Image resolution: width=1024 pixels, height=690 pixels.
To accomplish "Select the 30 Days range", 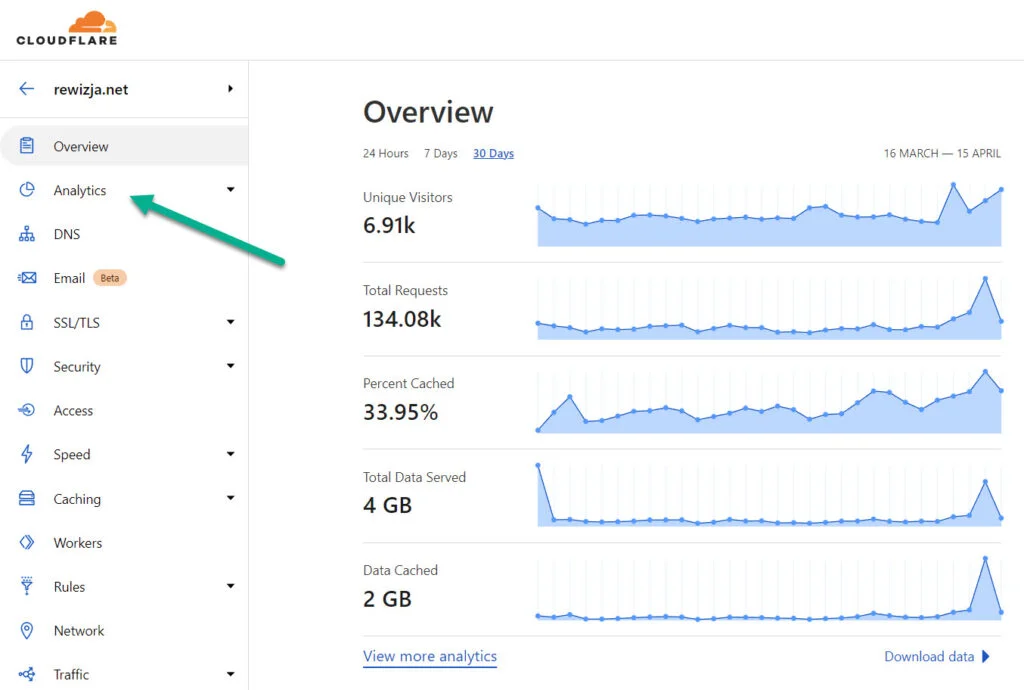I will pyautogui.click(x=493, y=153).
